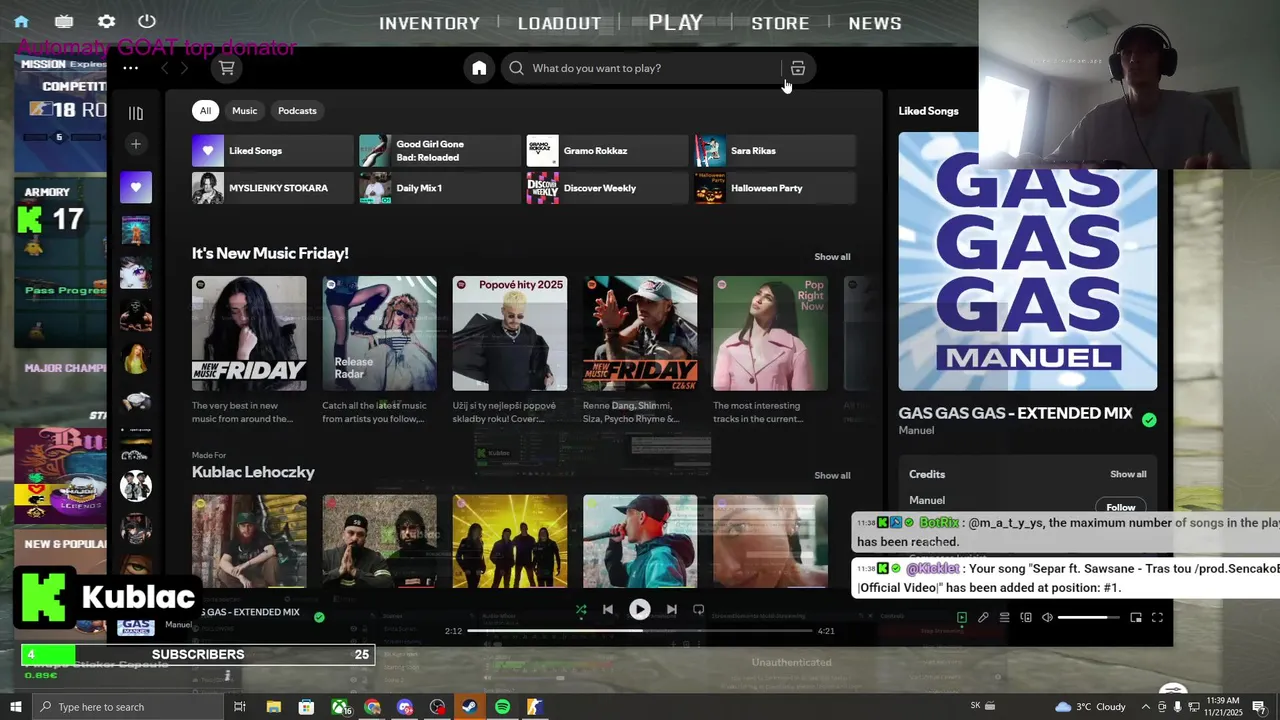Enter full screen in the Spotify player
Image resolution: width=1280 pixels, height=720 pixels.
[1157, 618]
